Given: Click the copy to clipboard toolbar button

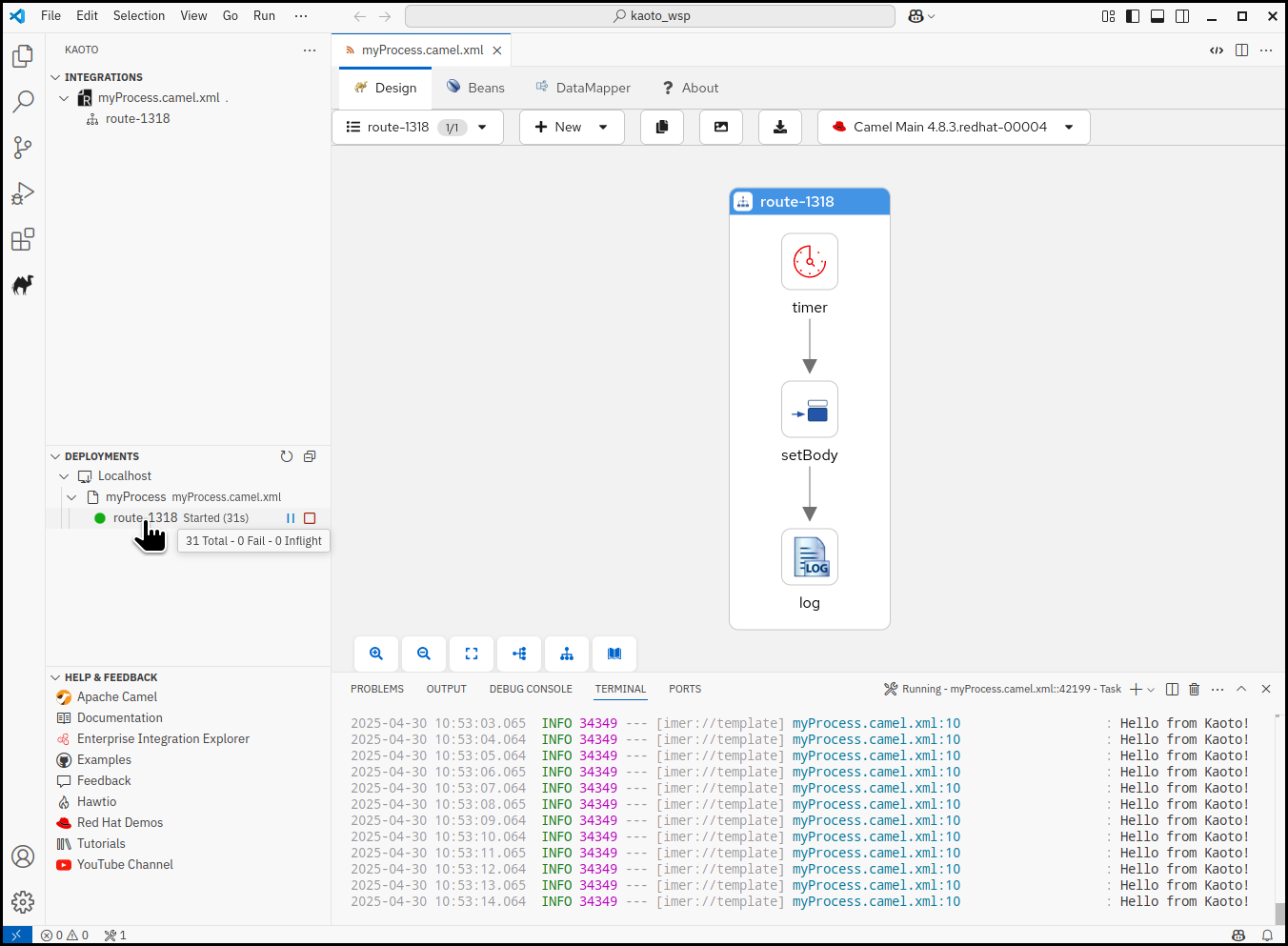Looking at the screenshot, I should coord(662,127).
